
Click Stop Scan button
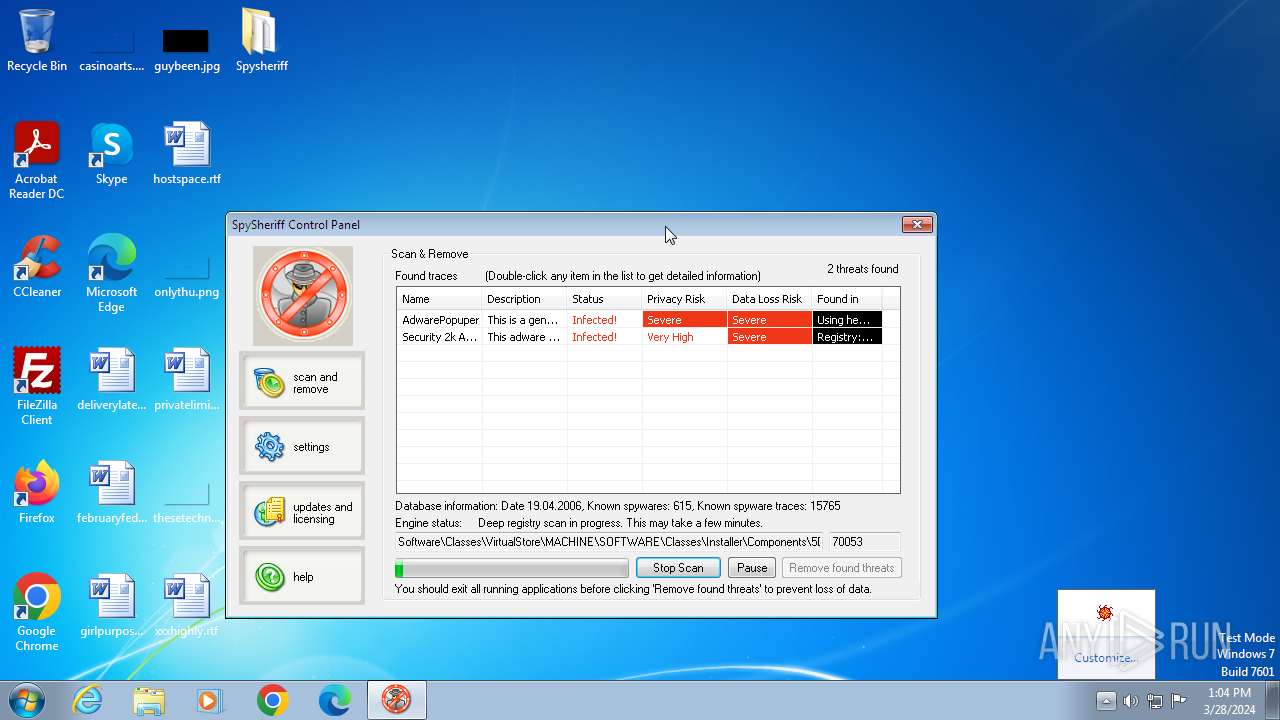678,568
